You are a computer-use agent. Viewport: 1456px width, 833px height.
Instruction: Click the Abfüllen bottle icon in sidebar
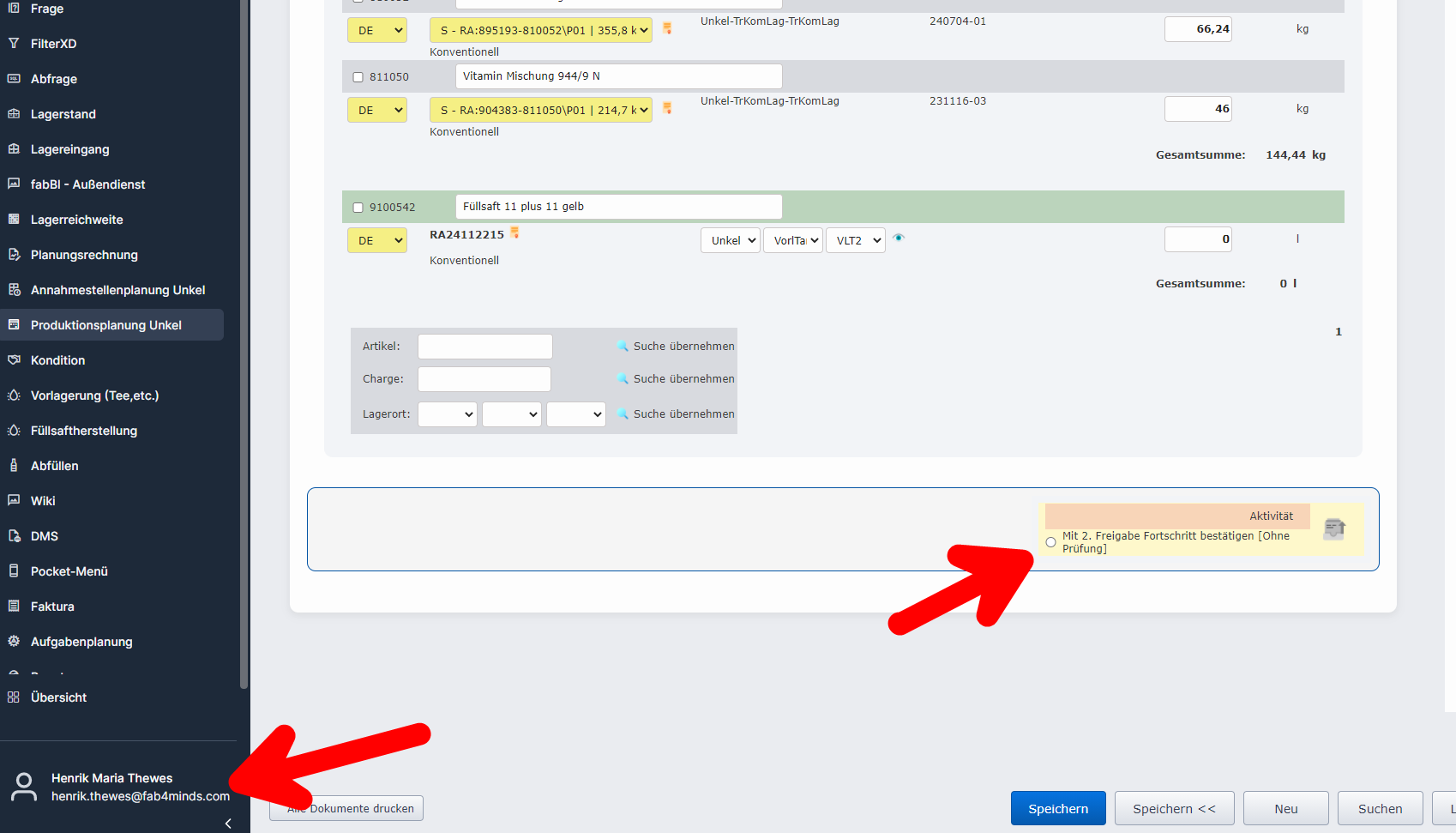[14, 465]
